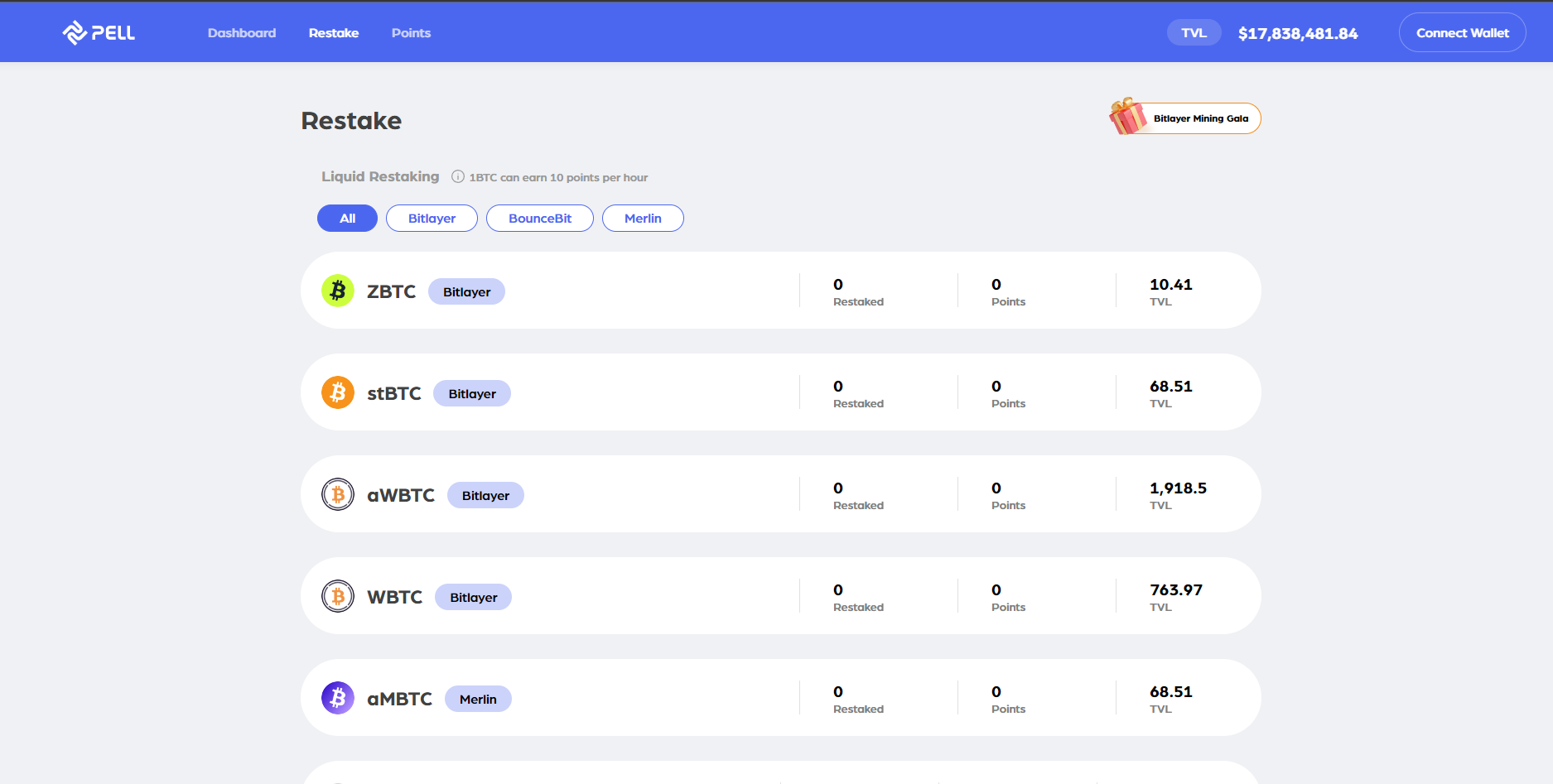Screen dimensions: 1553x784
Task: Show the Liquid Restaking info icon
Action: (x=458, y=176)
